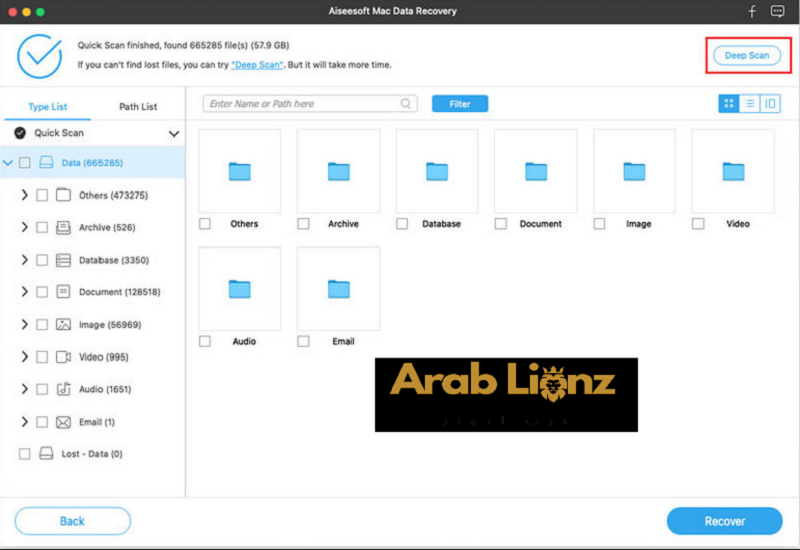Image resolution: width=800 pixels, height=550 pixels.
Task: Check the Database (3350) tree checkbox
Action: point(42,260)
